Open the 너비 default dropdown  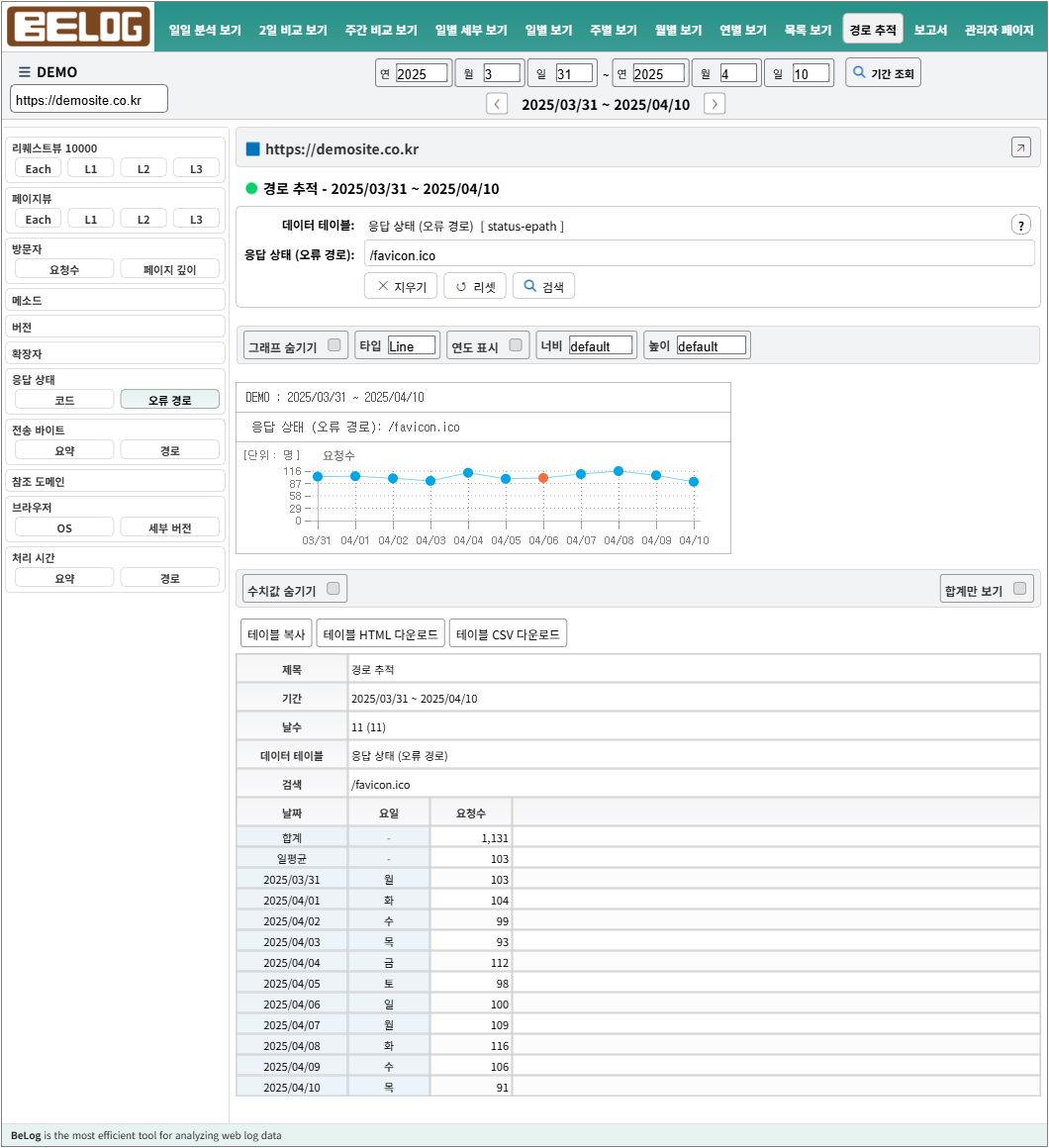601,345
